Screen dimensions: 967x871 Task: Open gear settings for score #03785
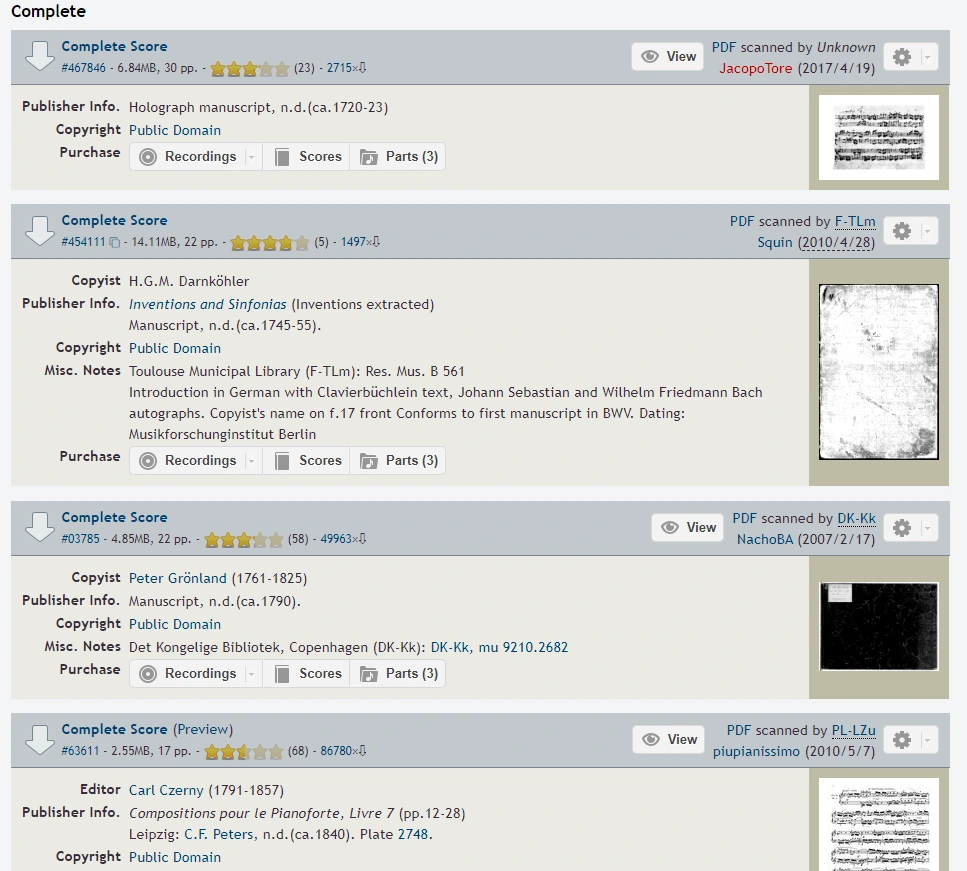pos(902,528)
